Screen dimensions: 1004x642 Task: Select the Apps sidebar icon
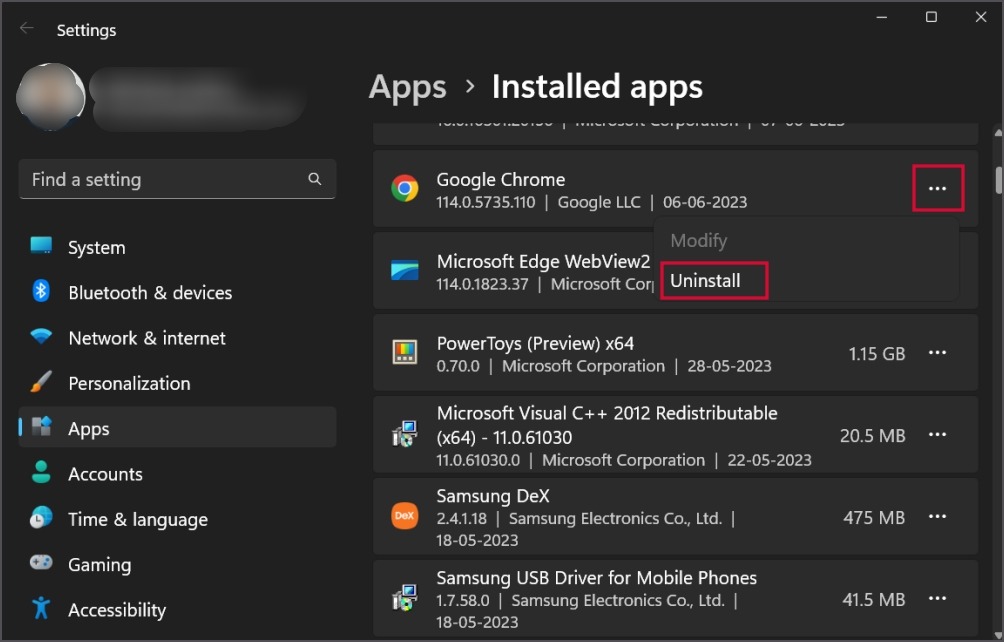coord(41,426)
